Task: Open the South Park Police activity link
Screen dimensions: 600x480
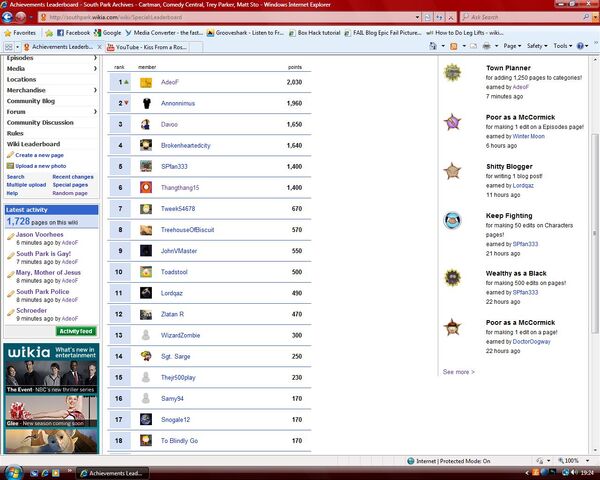Action: tap(42, 291)
